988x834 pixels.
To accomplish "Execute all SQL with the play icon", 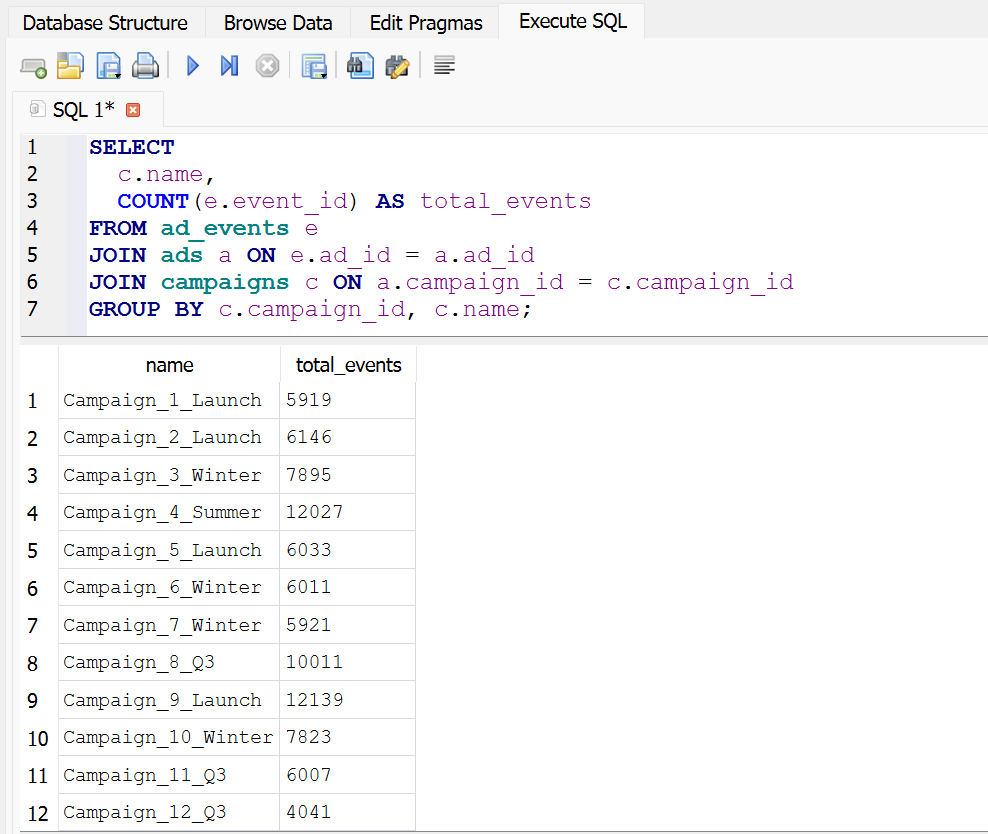I will [x=193, y=67].
